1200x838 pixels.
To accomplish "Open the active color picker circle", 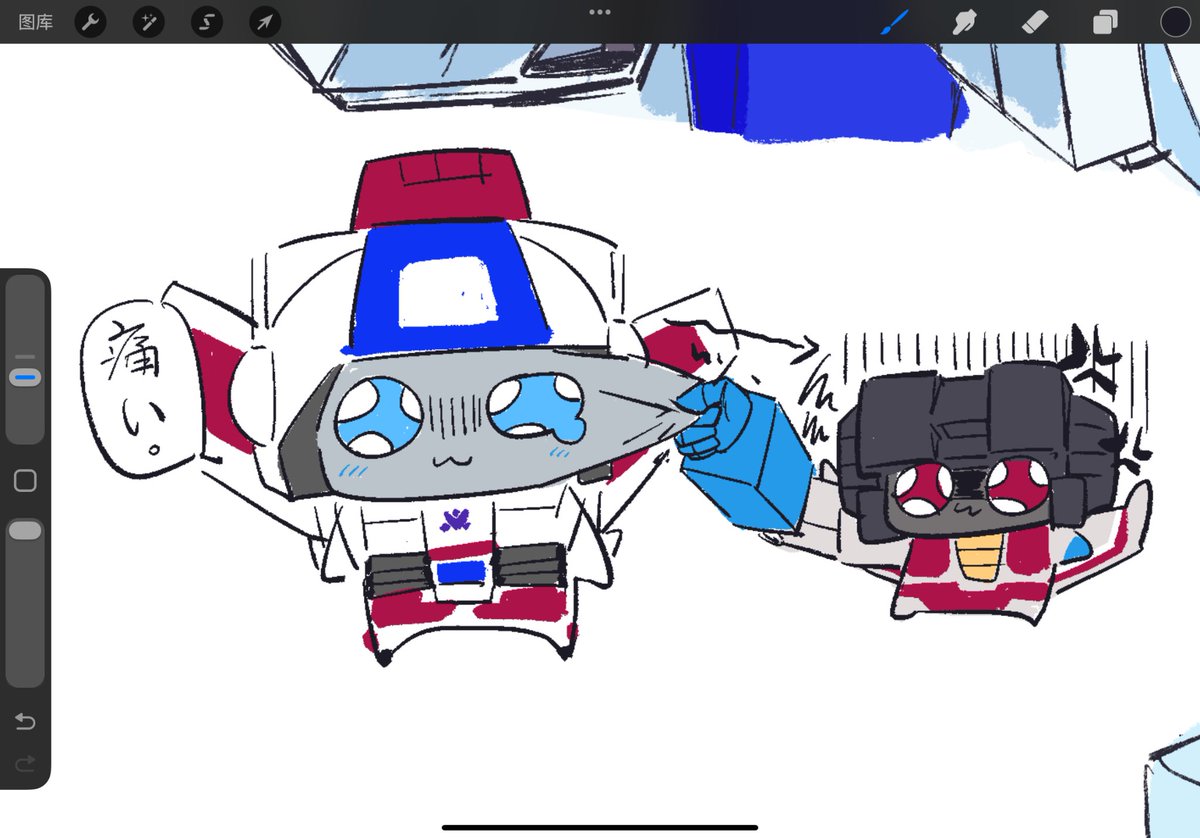I will tap(1175, 22).
